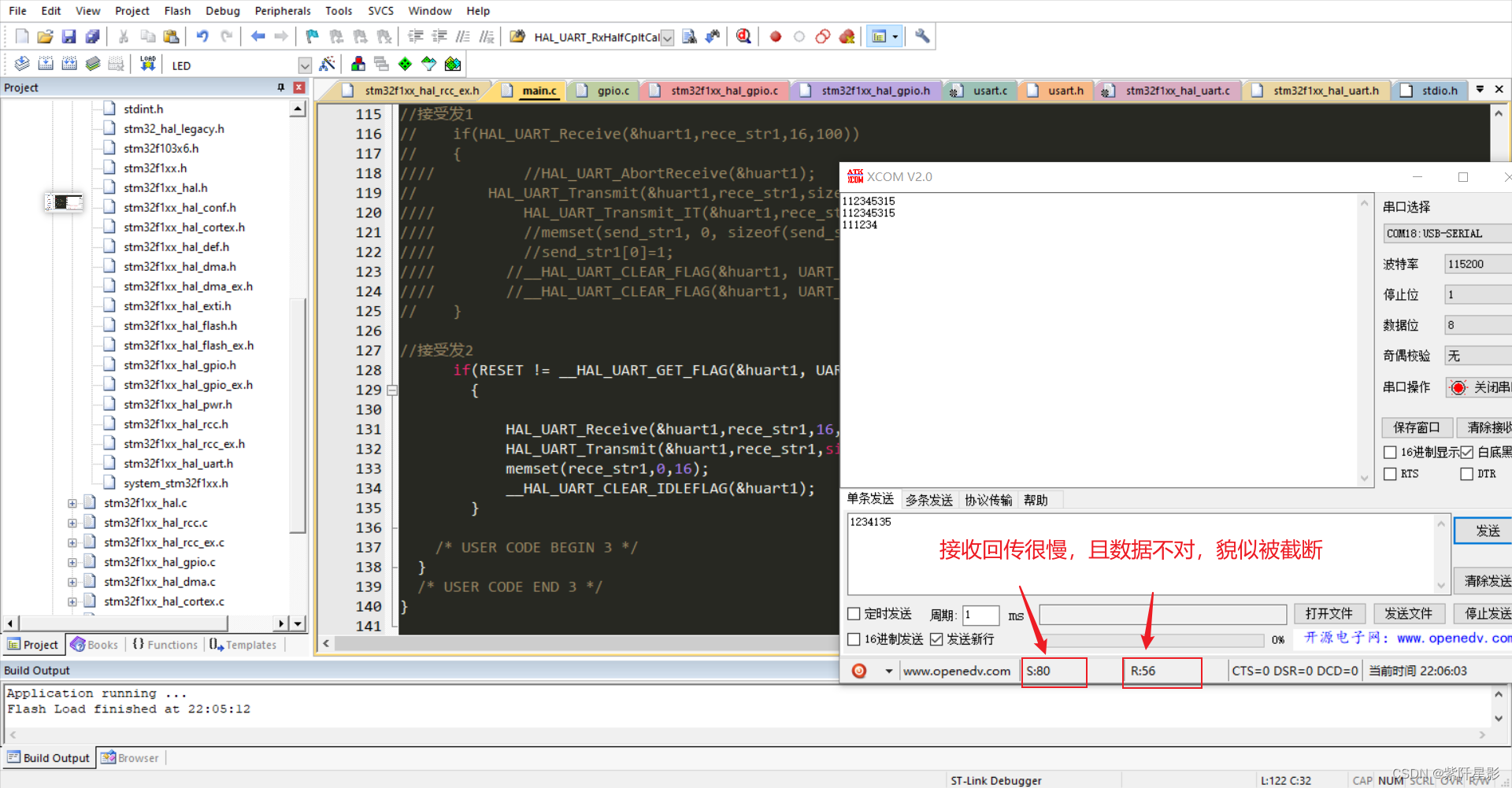This screenshot has width=1512, height=788.
Task: Open Manage Project Items colored blocks icon
Action: 358,64
